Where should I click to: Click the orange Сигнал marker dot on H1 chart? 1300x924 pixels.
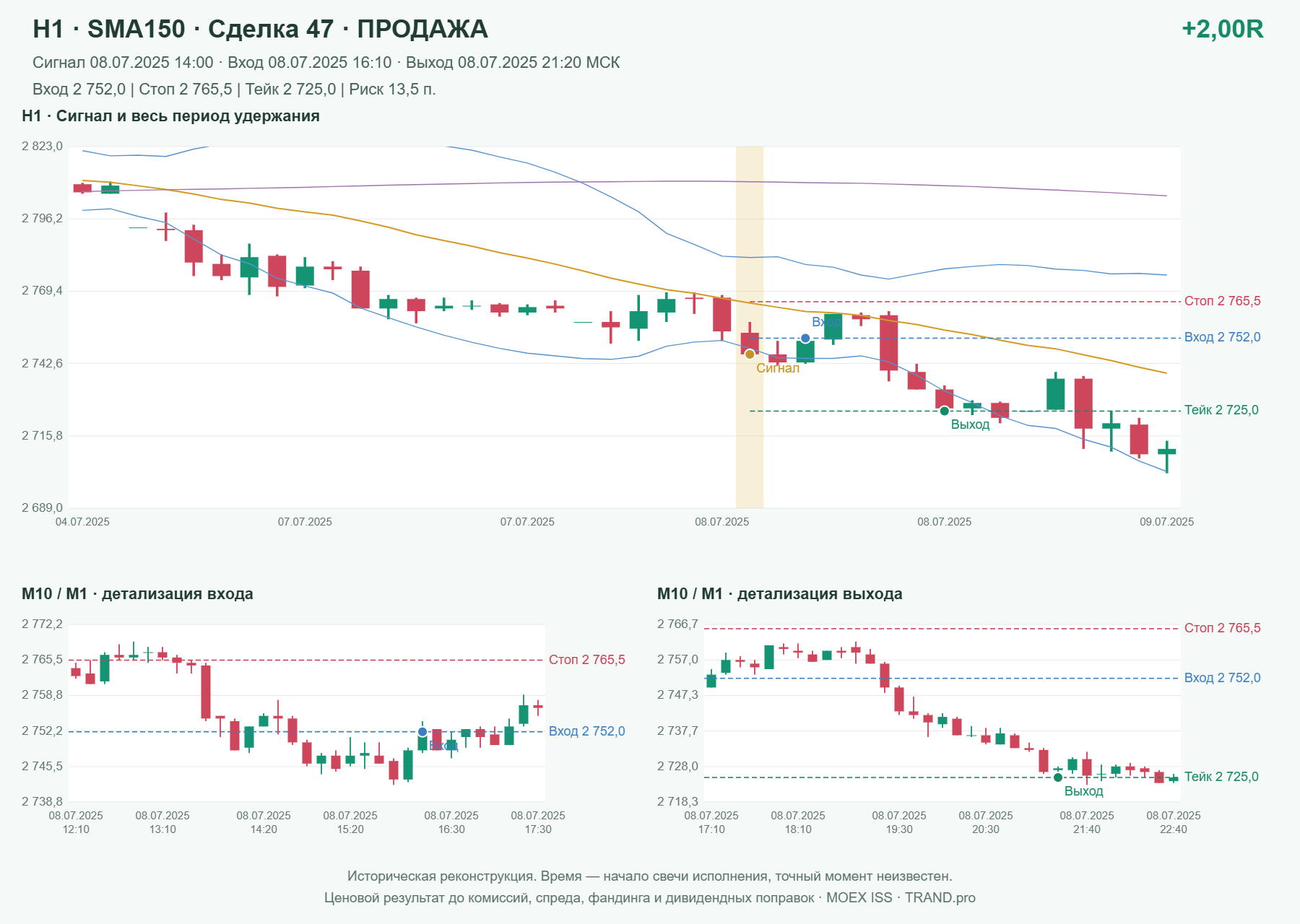point(750,354)
